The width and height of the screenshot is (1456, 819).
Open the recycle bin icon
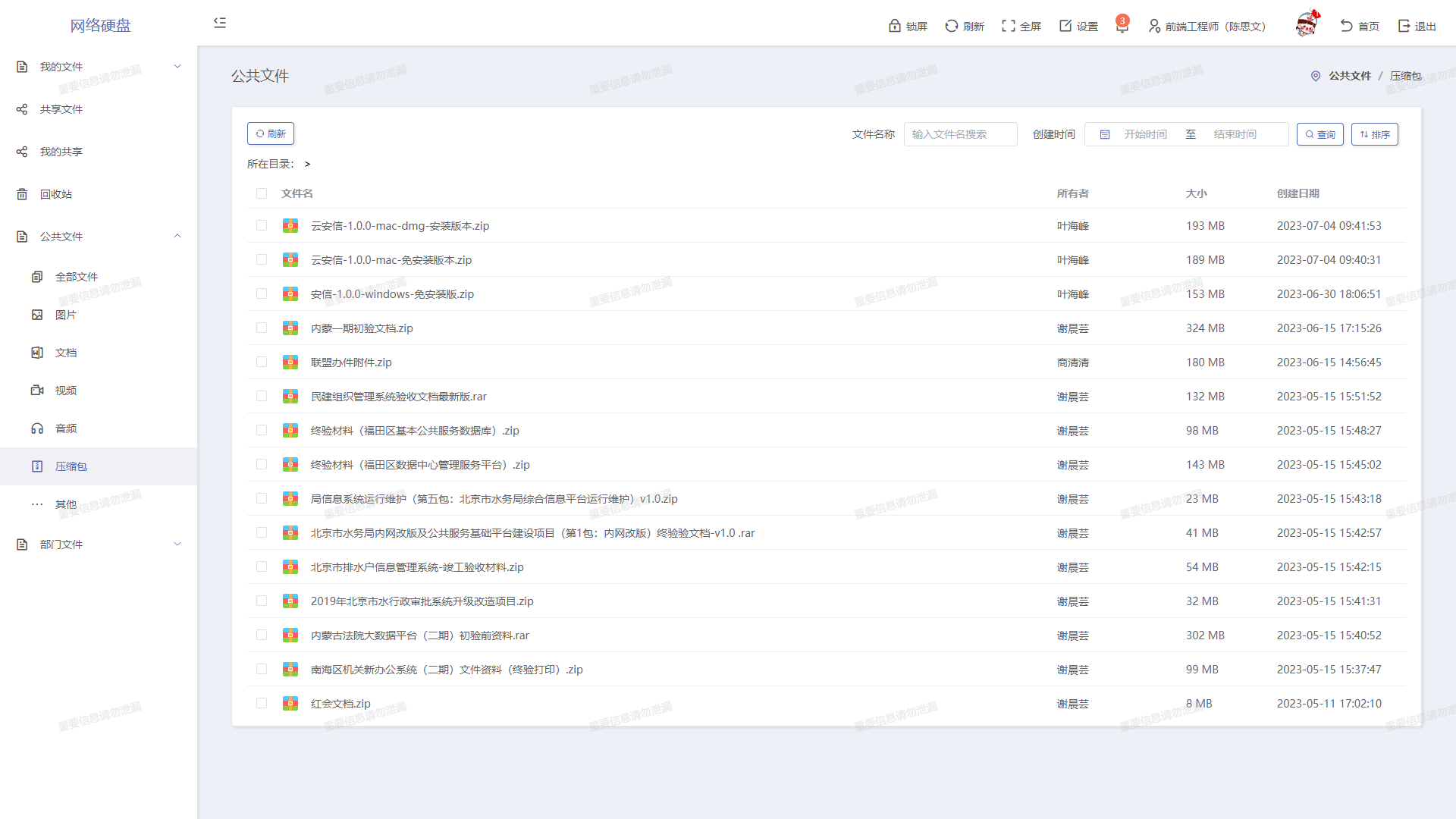tap(22, 194)
